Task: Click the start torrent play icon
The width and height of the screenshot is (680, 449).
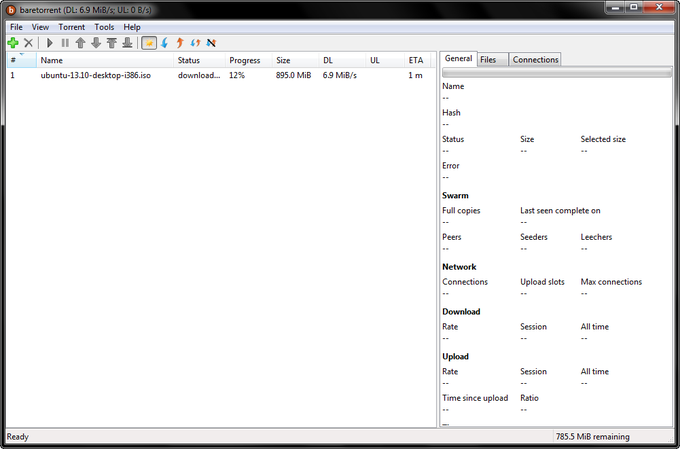Action: 49,43
